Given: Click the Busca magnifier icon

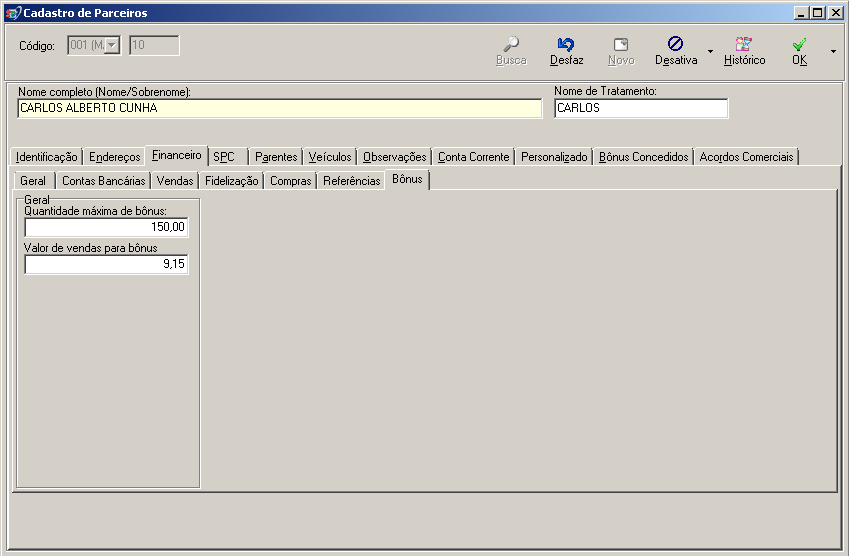Looking at the screenshot, I should (511, 44).
